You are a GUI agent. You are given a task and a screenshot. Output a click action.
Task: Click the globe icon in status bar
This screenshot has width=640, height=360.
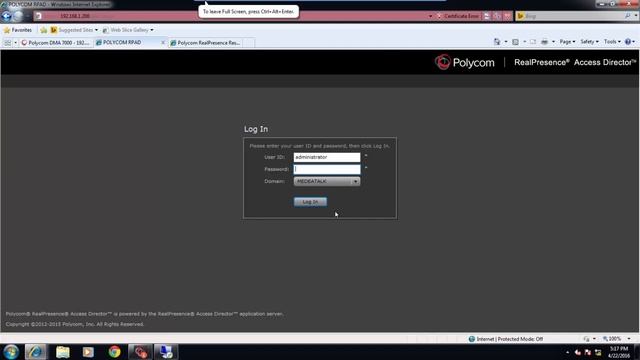pos(471,339)
